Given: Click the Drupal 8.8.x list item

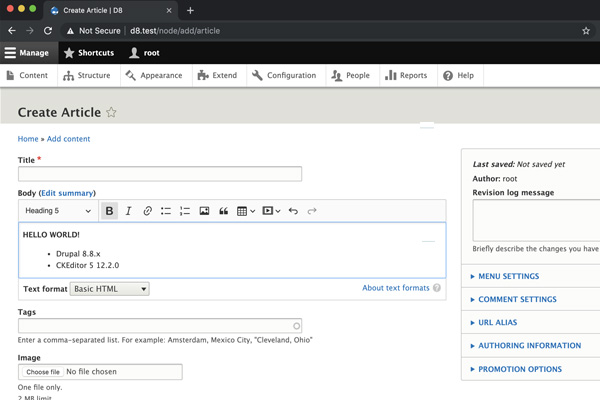Looking at the screenshot, I should point(78,254).
